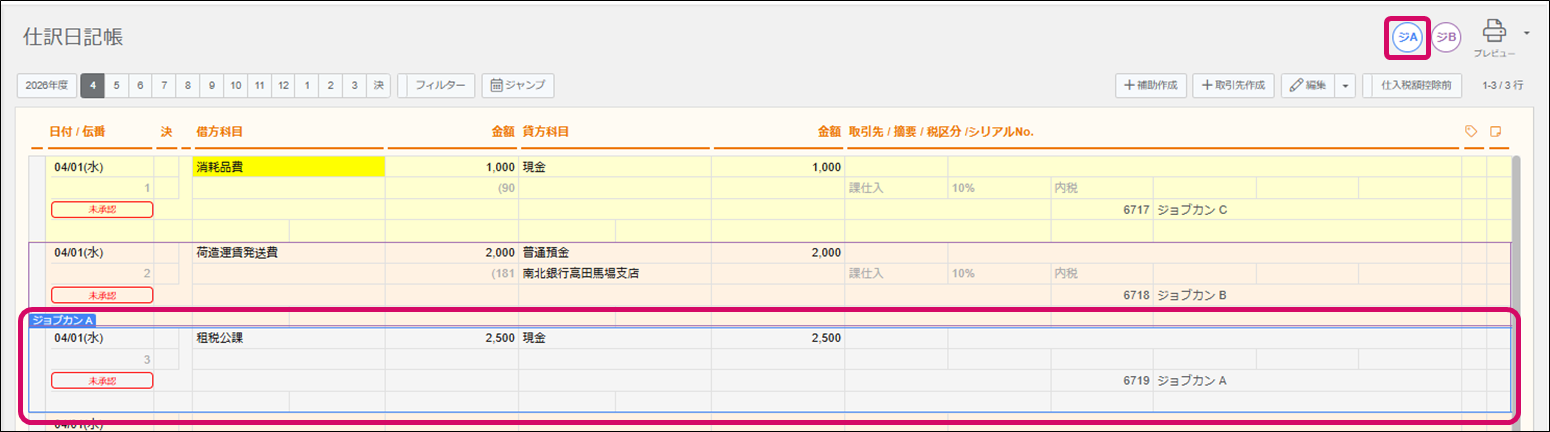Select the 決 settlement period tab
This screenshot has height=432, width=1550.
[x=378, y=86]
